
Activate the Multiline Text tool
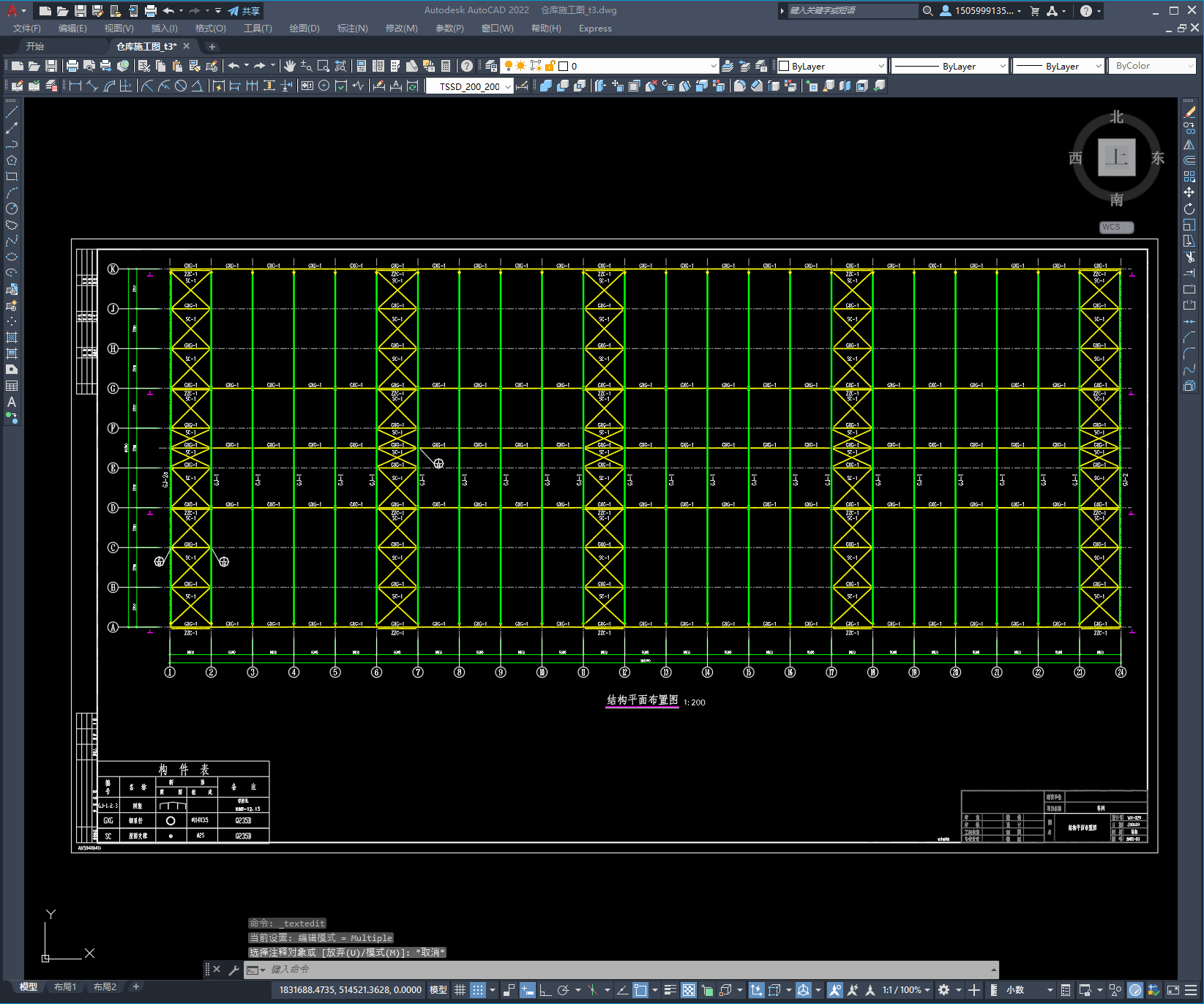coord(12,402)
